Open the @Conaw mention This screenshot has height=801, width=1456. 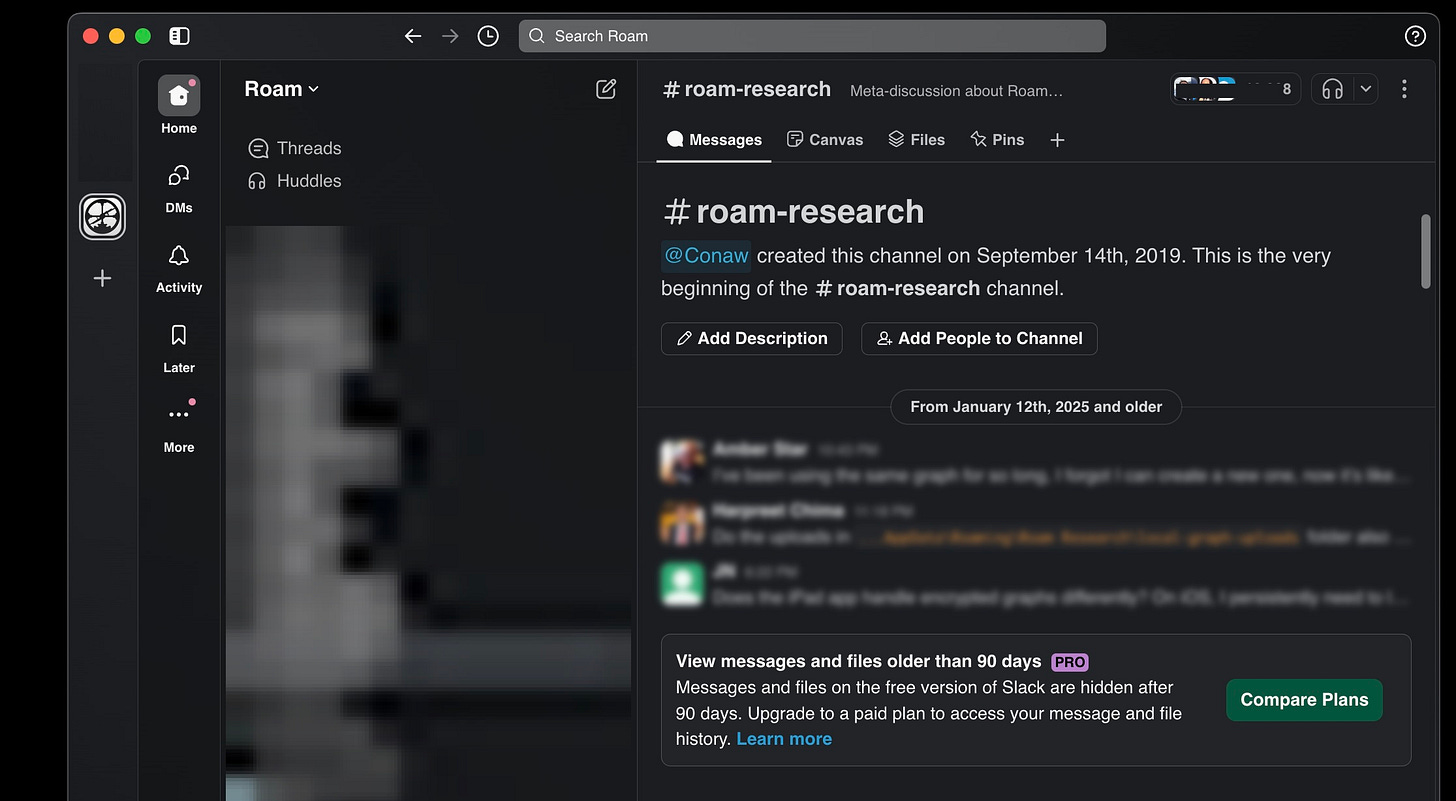pyautogui.click(x=705, y=255)
